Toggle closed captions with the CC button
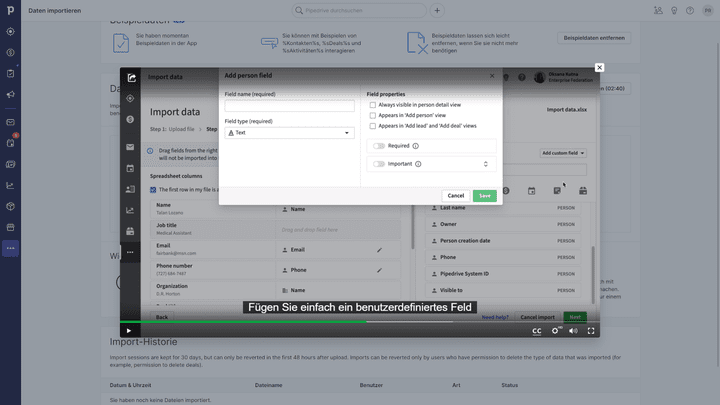 536,331
